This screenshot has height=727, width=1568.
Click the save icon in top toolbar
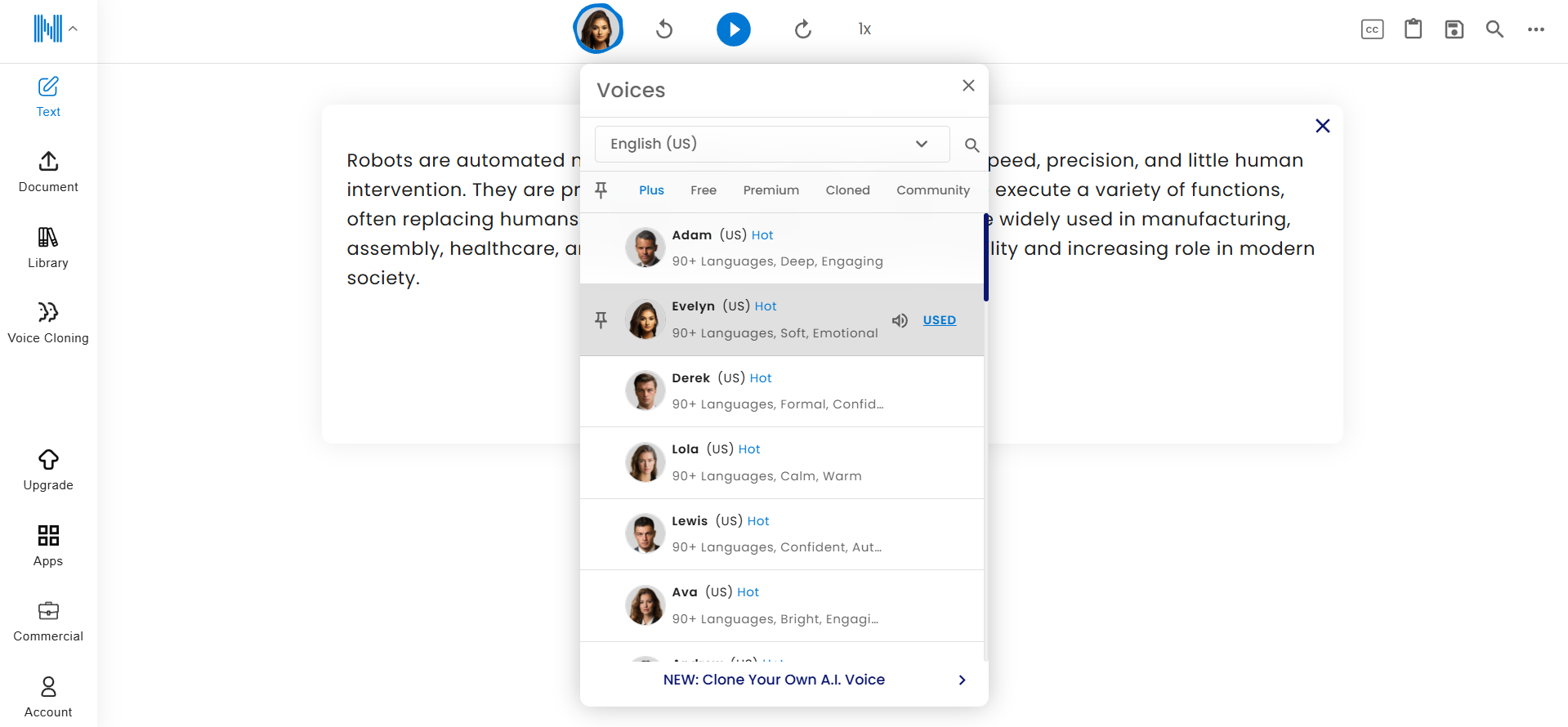(1454, 29)
